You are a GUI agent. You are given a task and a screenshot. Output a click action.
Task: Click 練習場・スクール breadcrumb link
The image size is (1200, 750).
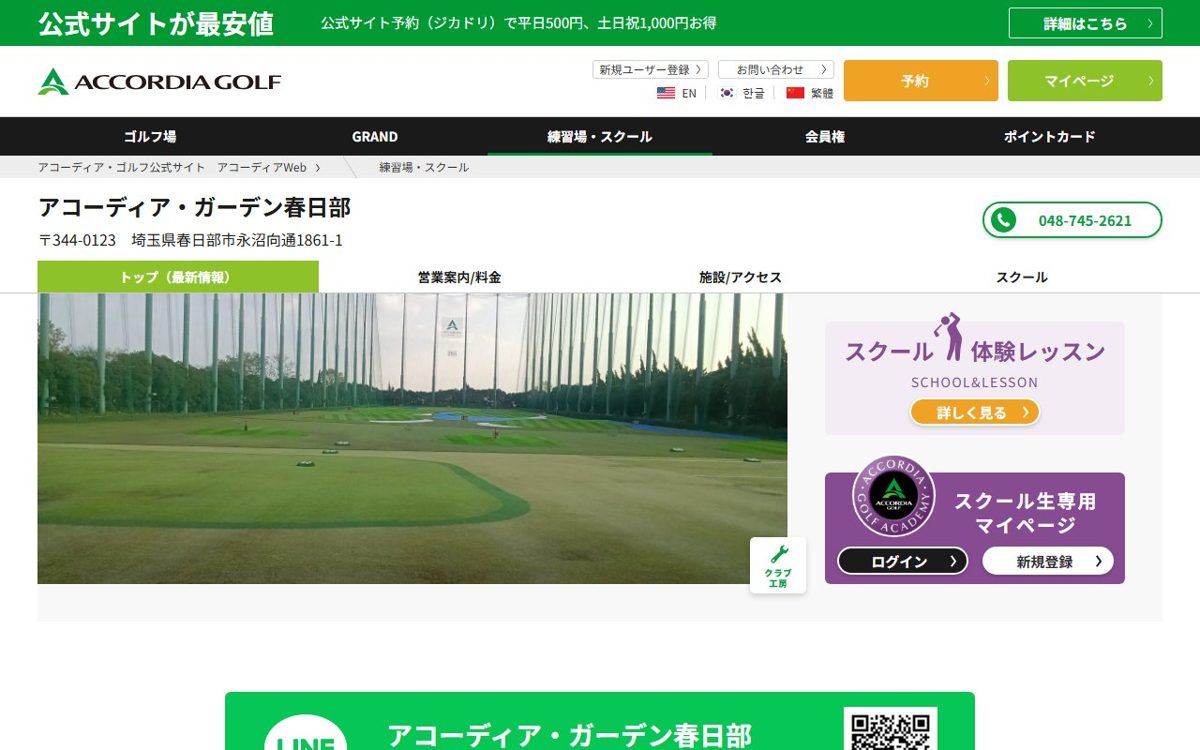[x=424, y=167]
